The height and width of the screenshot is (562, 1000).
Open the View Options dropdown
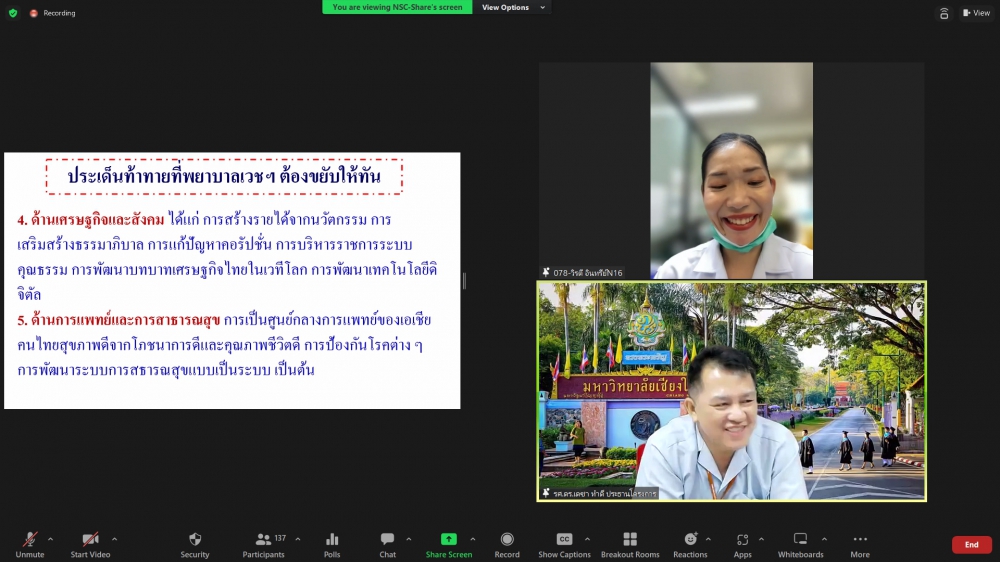(x=513, y=7)
